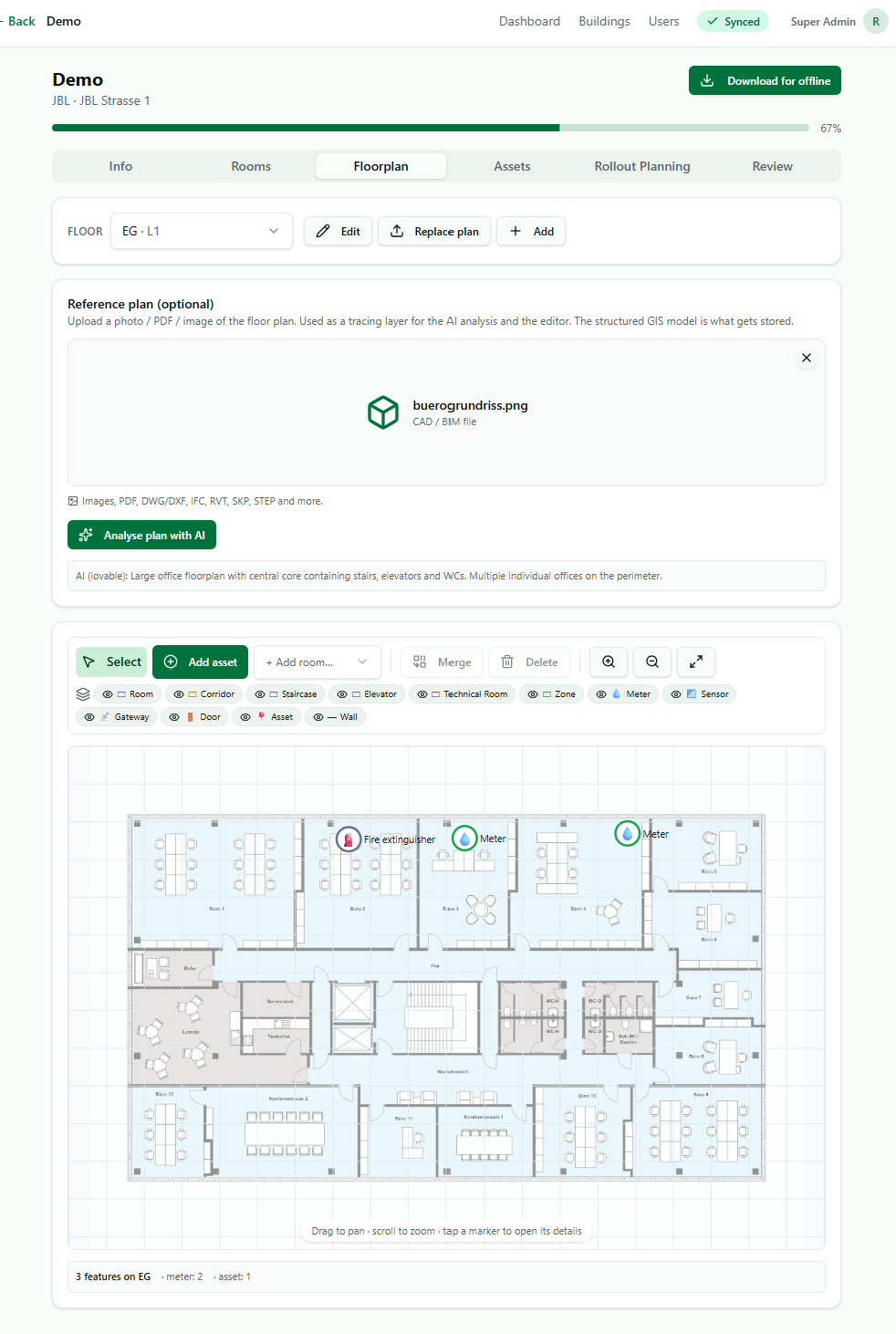Expand floorplan to fullscreen view
This screenshot has height=1334, width=896.
pos(696,662)
